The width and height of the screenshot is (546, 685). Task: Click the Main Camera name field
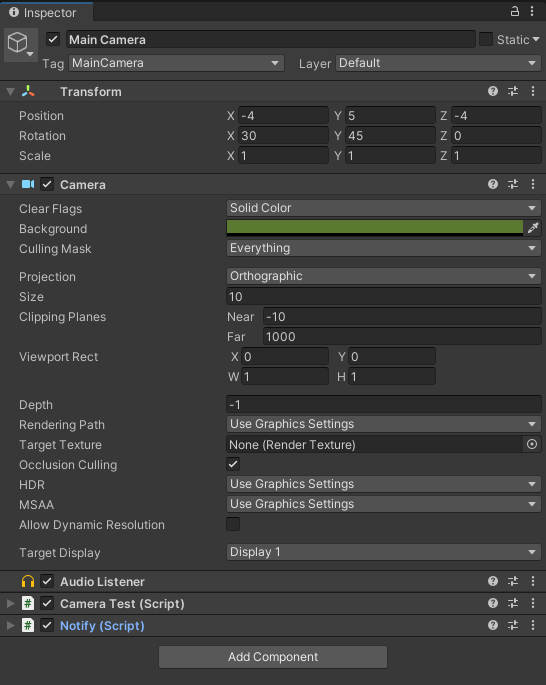pos(270,39)
